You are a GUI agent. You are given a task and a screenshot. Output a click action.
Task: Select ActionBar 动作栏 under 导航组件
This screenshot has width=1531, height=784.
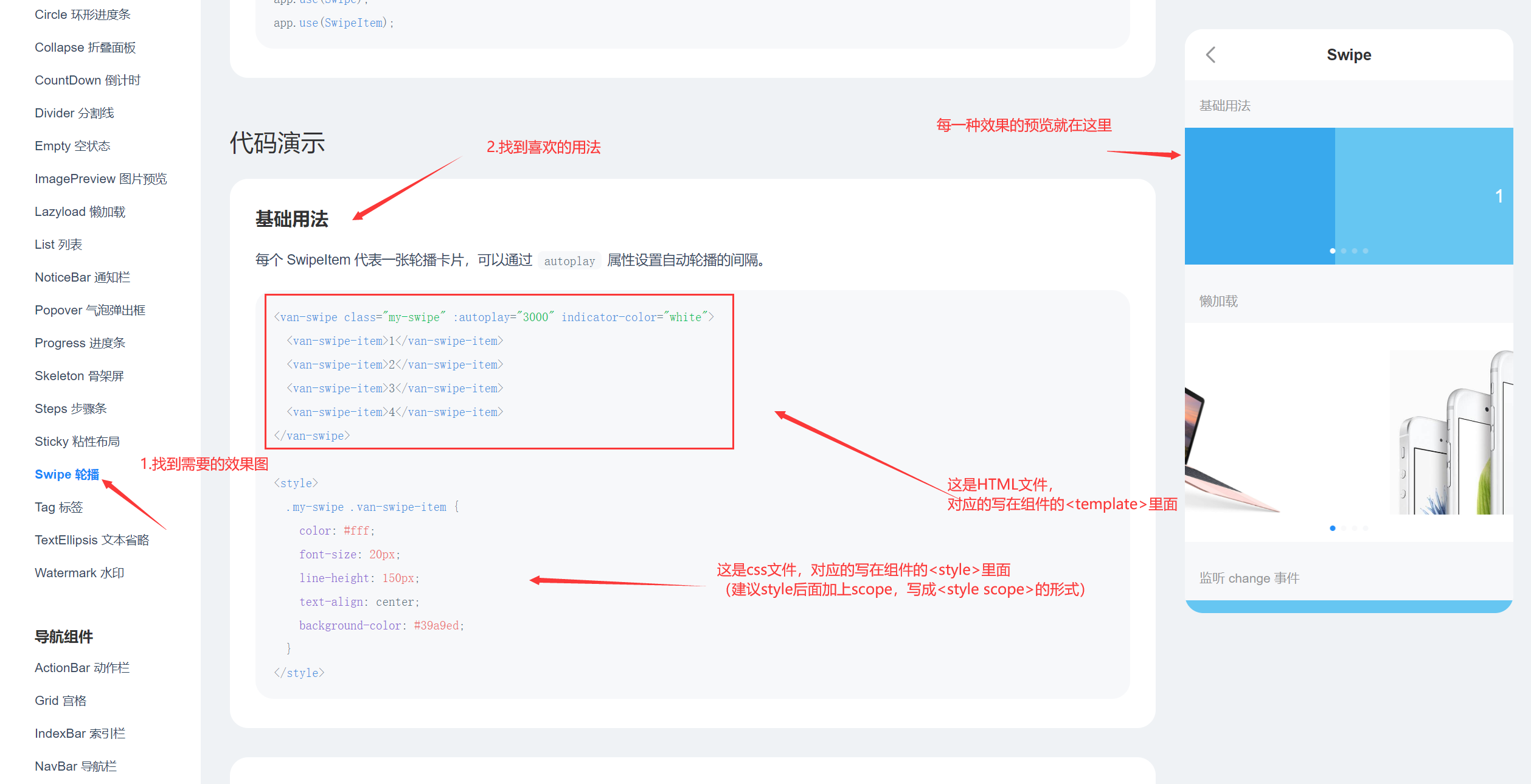[x=82, y=668]
